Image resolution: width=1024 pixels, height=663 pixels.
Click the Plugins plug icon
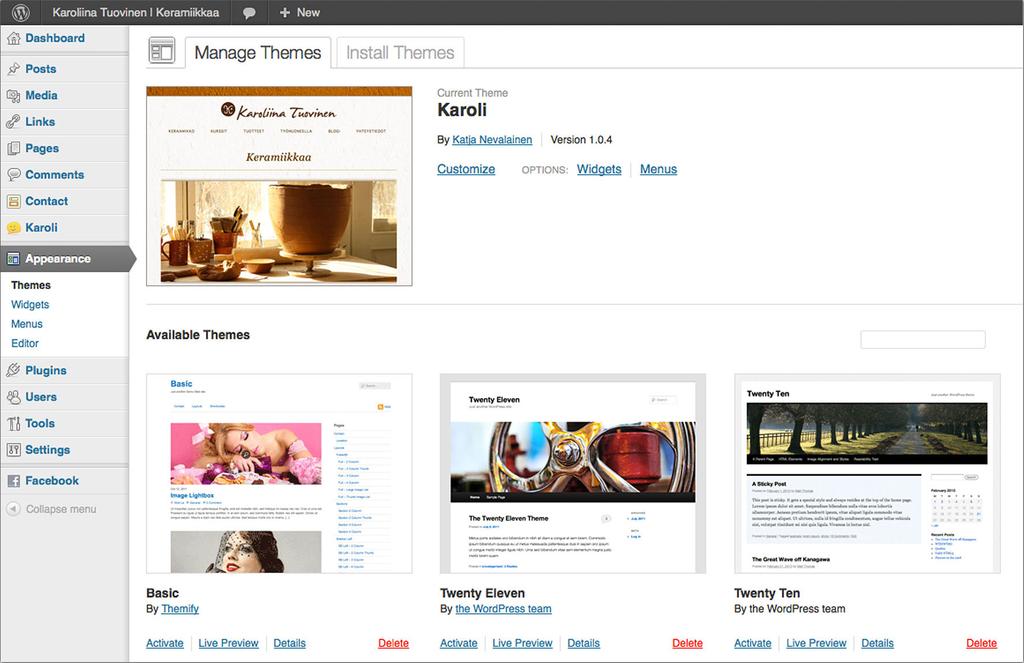tap(14, 370)
